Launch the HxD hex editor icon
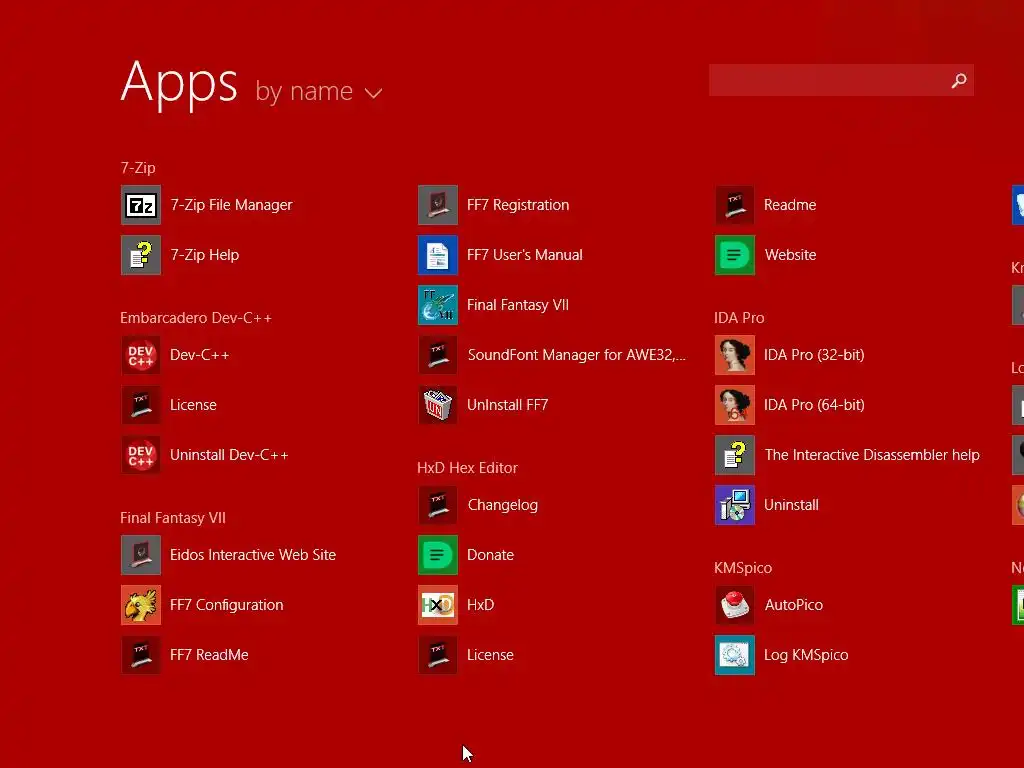Image resolution: width=1024 pixels, height=768 pixels. coord(438,605)
